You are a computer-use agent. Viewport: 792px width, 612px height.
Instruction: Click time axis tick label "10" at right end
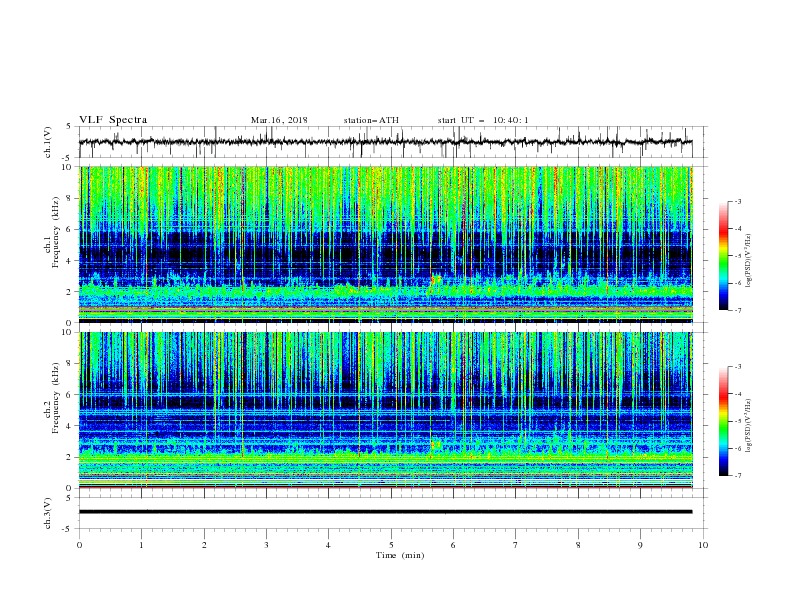click(703, 545)
